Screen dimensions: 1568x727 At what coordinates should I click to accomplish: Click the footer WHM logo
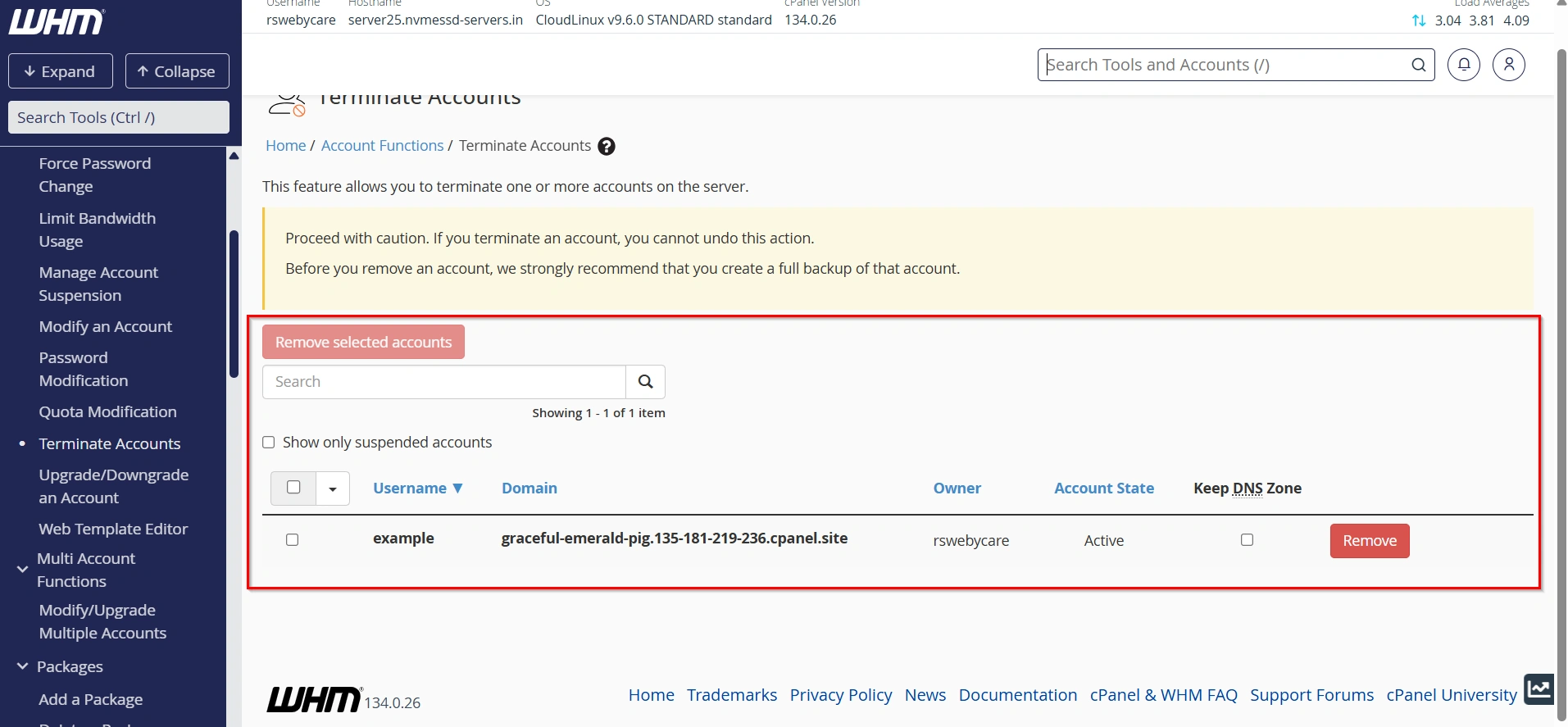pyautogui.click(x=314, y=699)
